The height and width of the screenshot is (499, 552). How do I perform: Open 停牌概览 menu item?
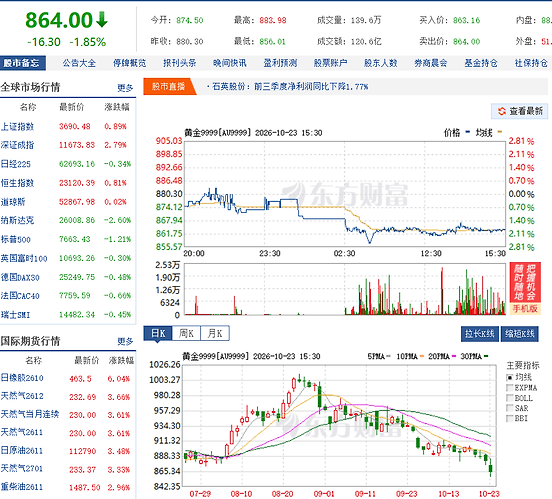tap(130, 63)
